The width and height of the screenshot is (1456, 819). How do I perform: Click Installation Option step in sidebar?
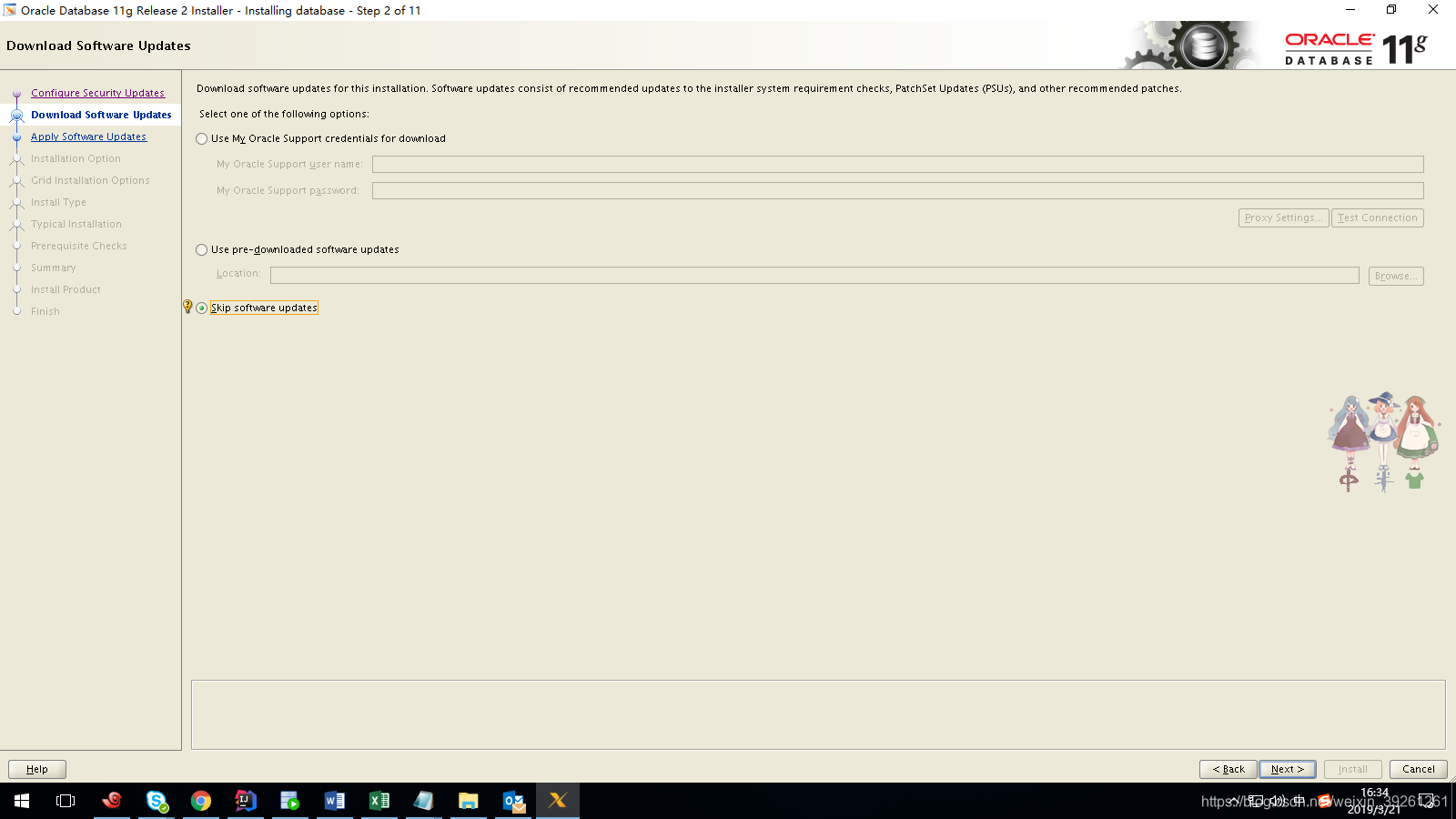pos(76,158)
